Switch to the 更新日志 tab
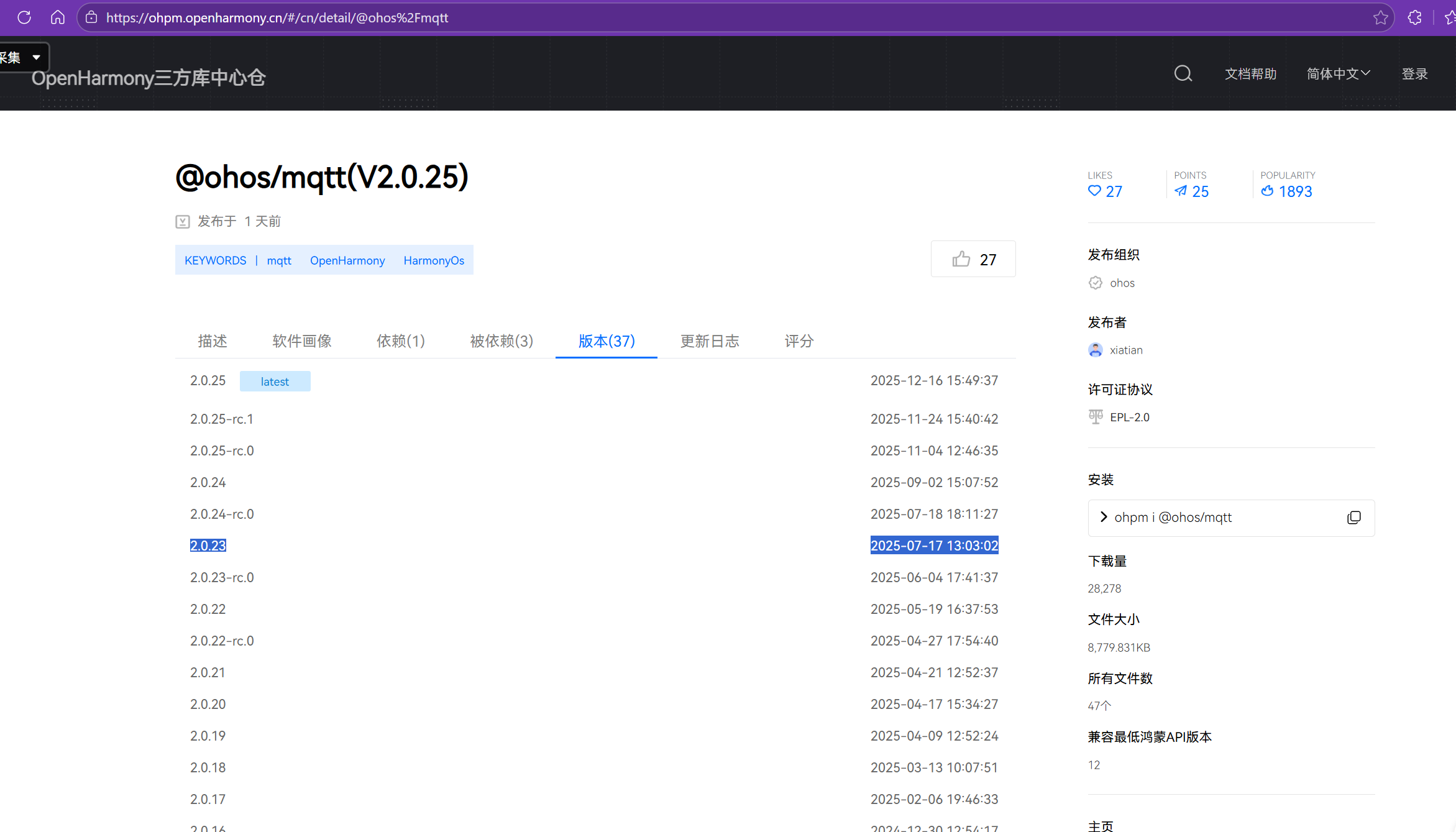 [x=710, y=341]
